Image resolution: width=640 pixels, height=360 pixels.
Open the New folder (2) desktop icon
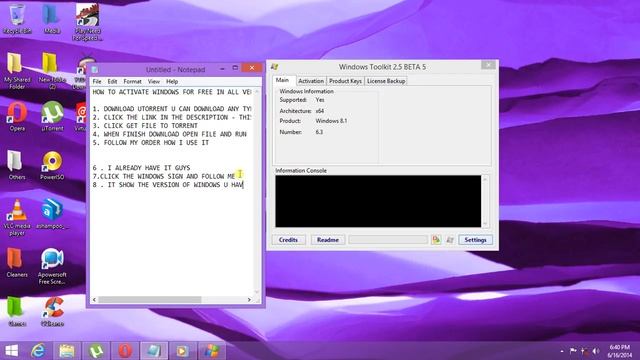click(52, 71)
